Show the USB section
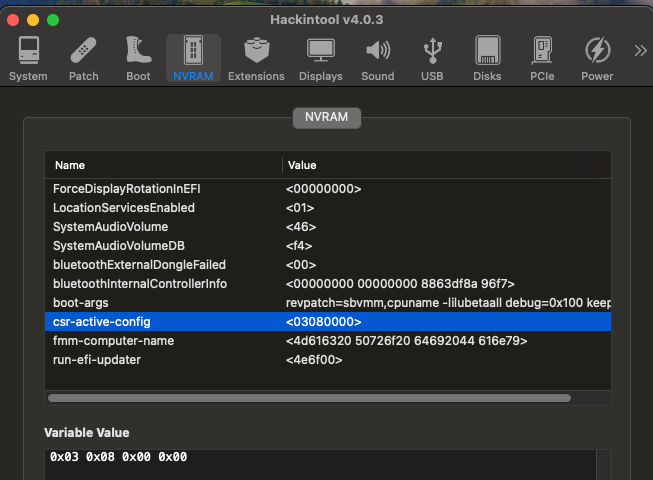The image size is (653, 480). point(432,58)
